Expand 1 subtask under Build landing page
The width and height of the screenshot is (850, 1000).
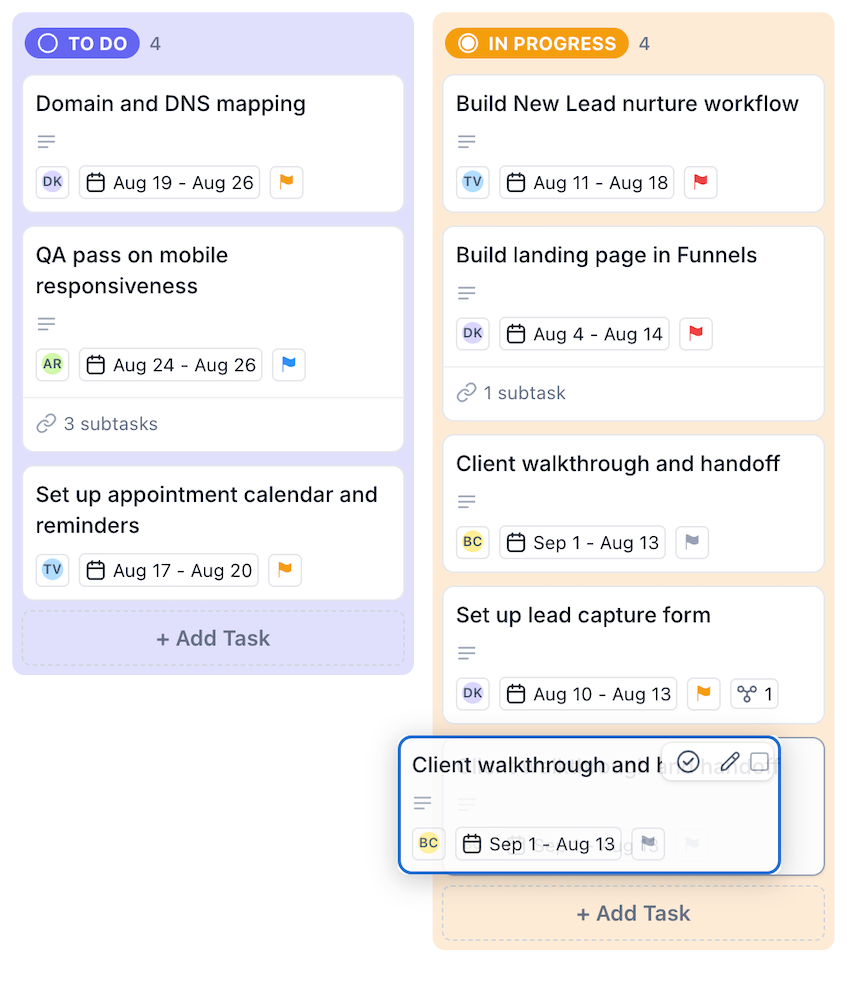point(511,393)
